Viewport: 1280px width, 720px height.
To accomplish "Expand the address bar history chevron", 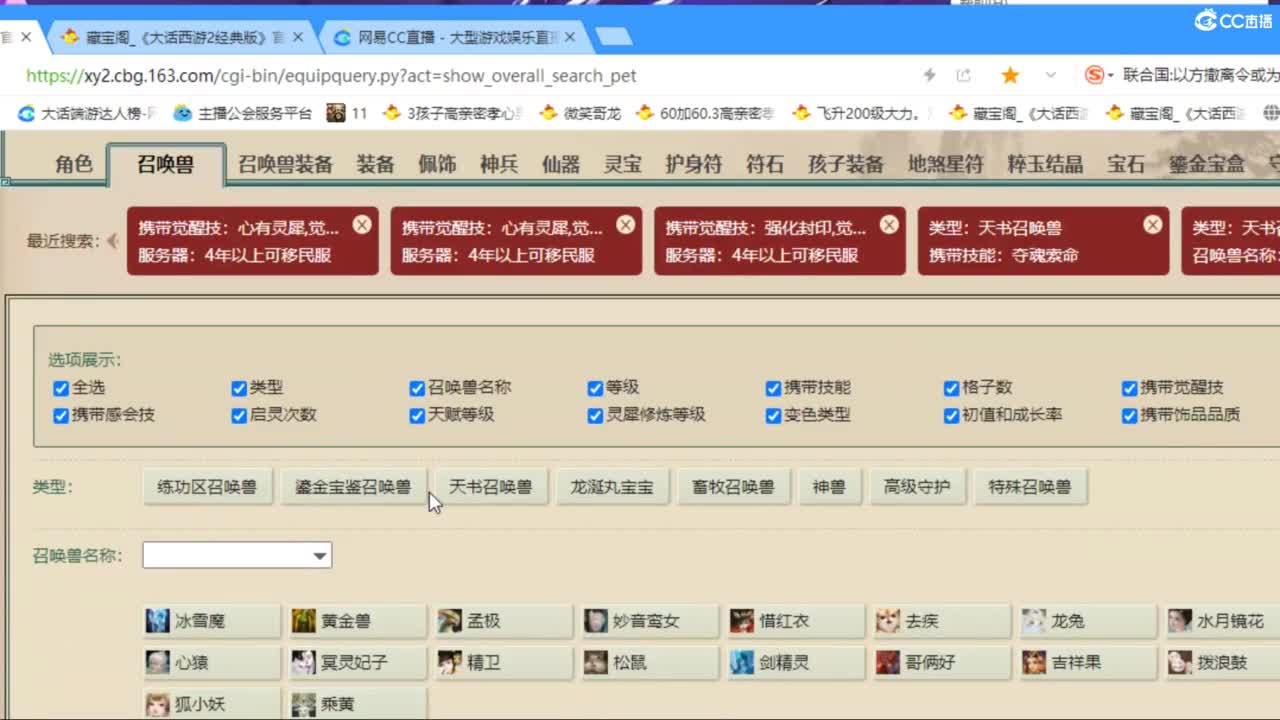I will click(x=1050, y=75).
